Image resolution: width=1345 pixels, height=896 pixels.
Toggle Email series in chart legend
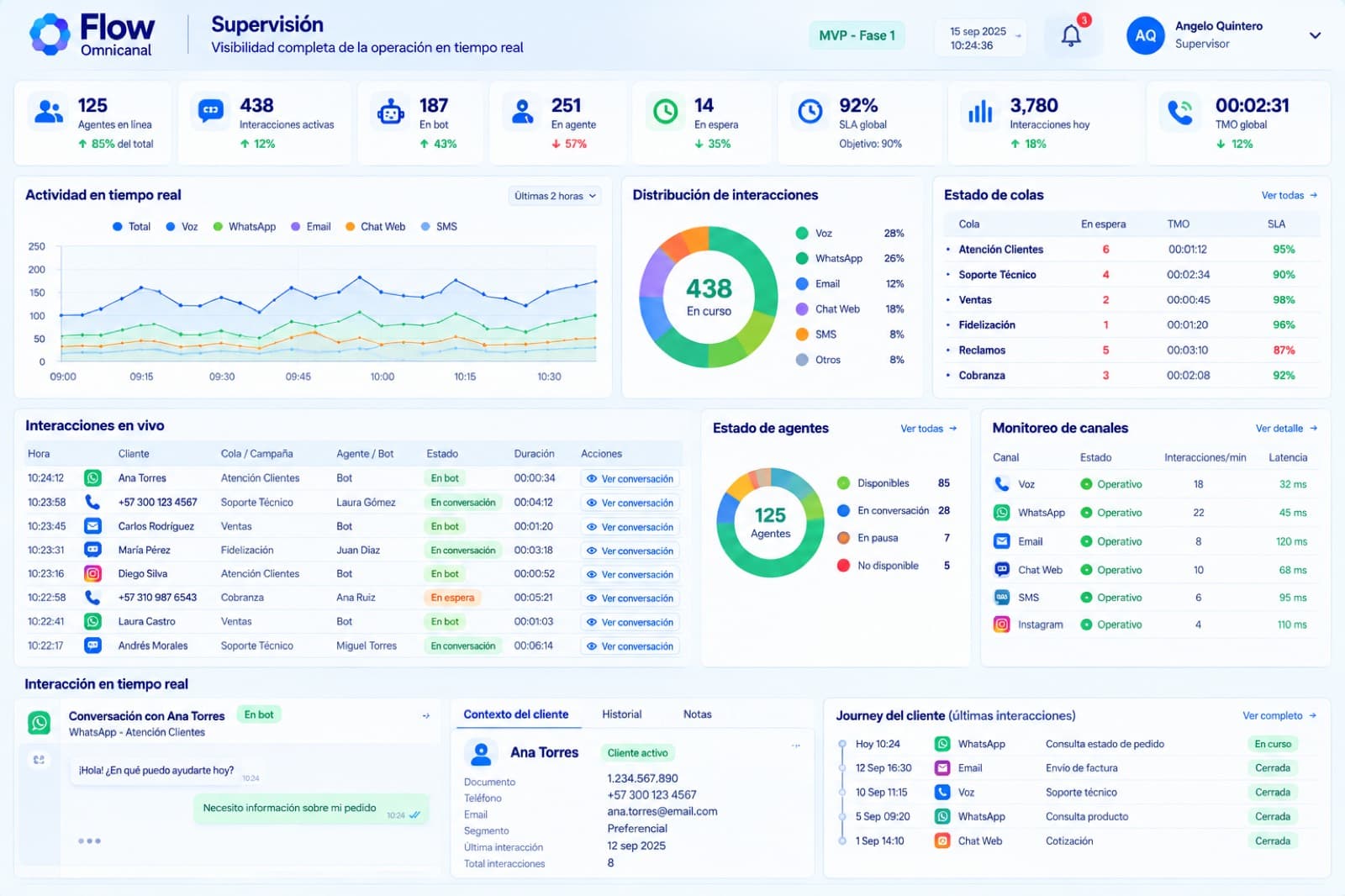(x=310, y=226)
